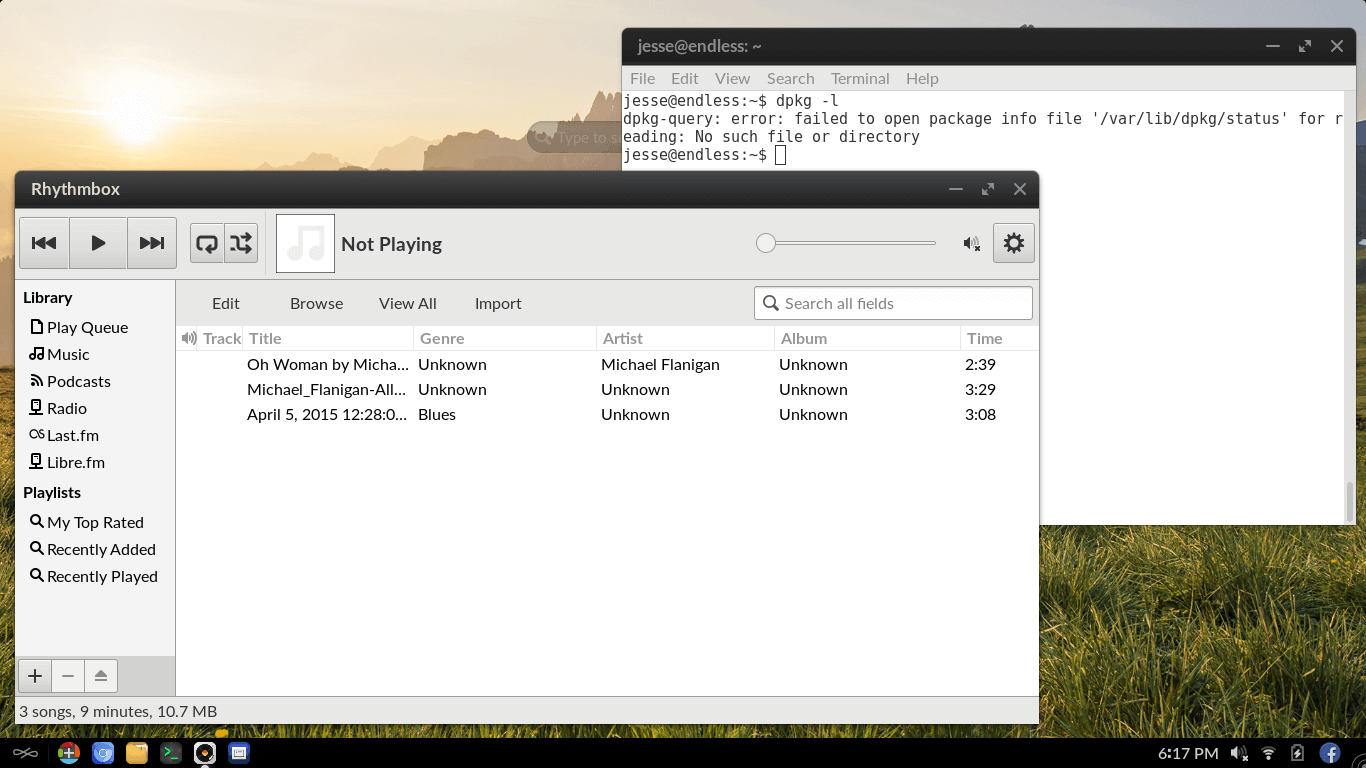Viewport: 1366px width, 768px height.
Task: Start playback with the Play button
Action: tap(98, 243)
